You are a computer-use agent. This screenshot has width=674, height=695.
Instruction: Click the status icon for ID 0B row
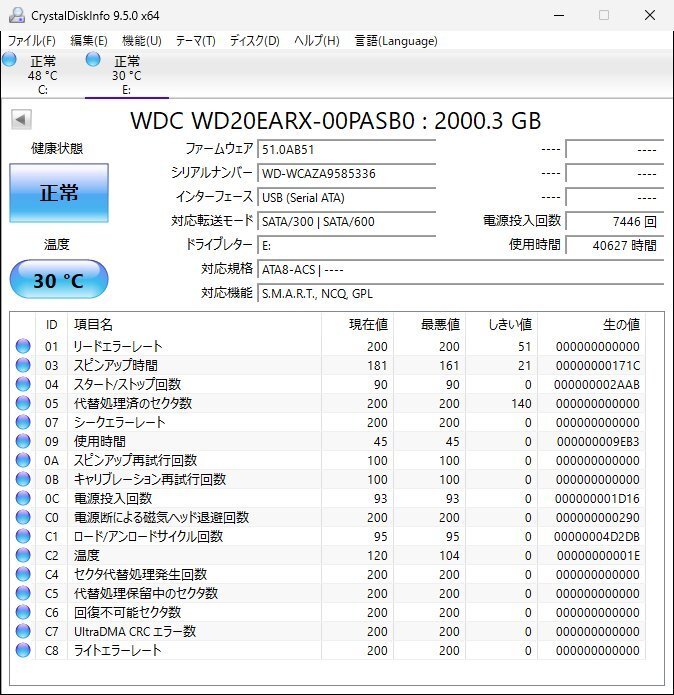pos(23,479)
